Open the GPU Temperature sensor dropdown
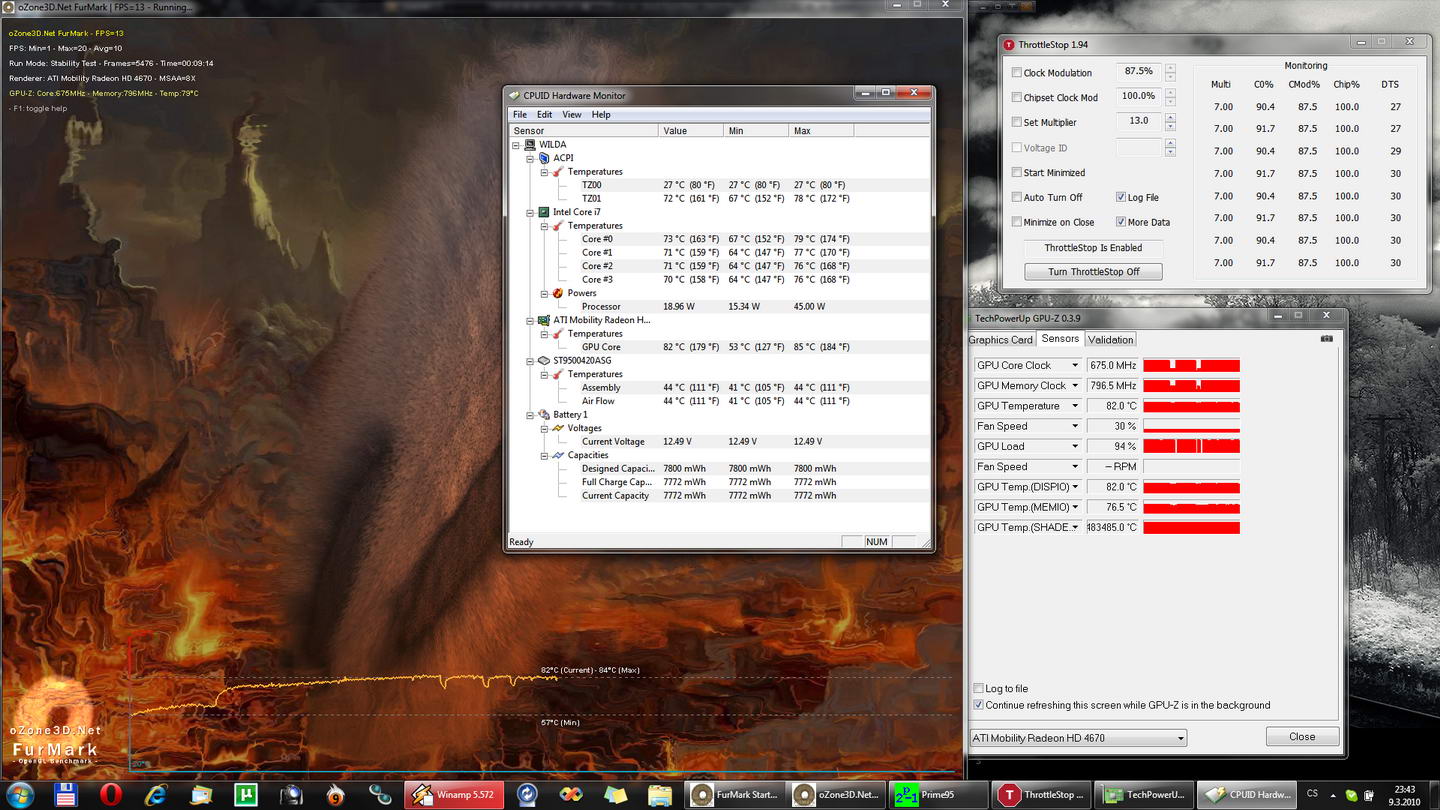 point(1076,406)
